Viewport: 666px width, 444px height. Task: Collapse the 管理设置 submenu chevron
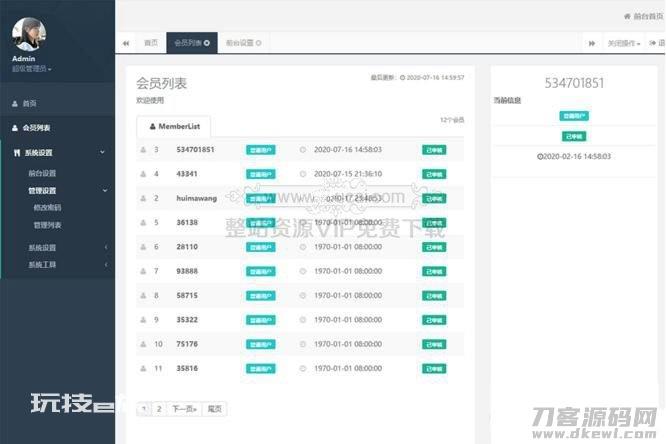click(x=105, y=190)
